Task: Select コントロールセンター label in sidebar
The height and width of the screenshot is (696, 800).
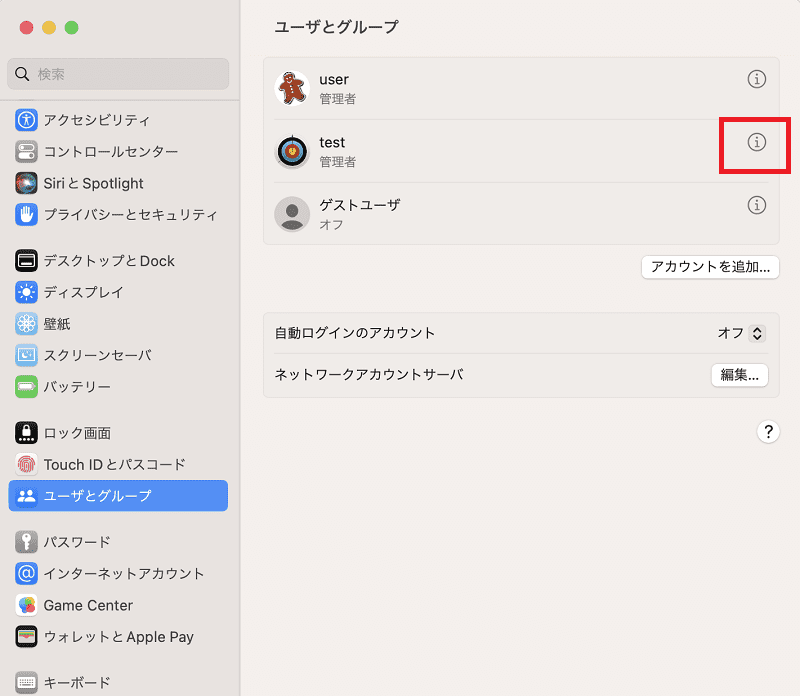Action: click(111, 152)
